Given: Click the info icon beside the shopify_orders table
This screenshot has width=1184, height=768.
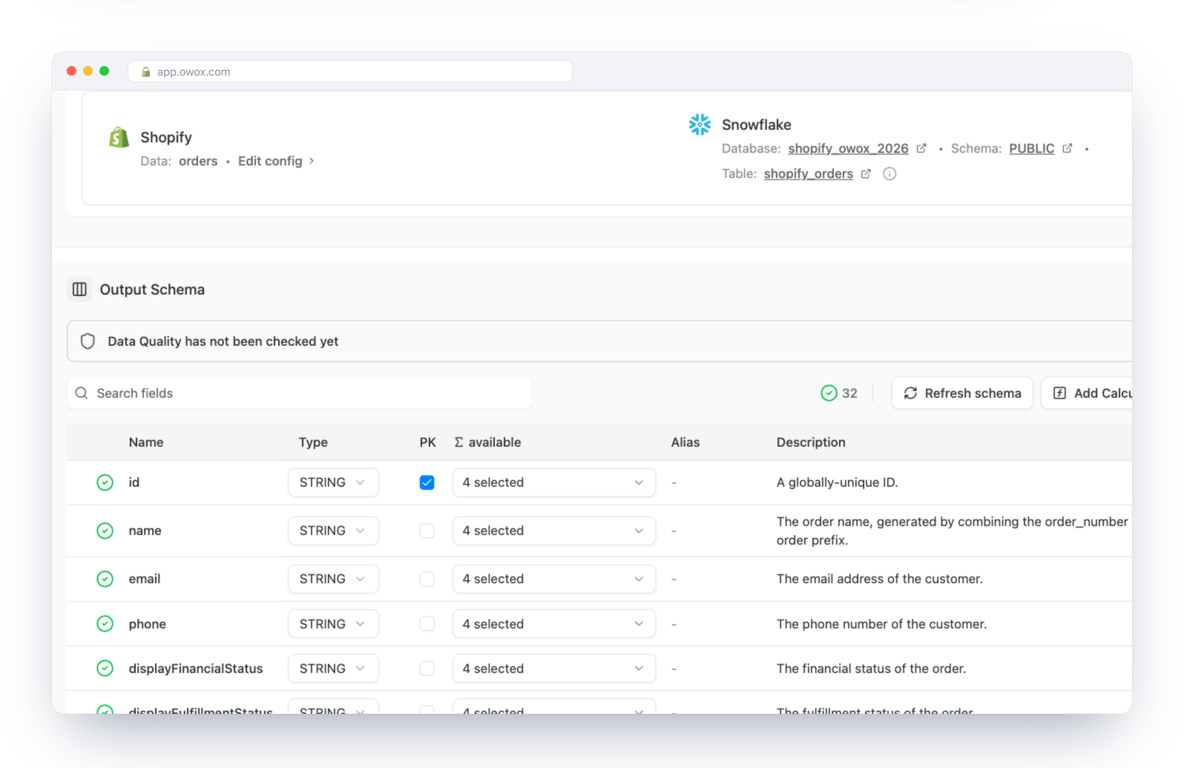Looking at the screenshot, I should coord(890,174).
